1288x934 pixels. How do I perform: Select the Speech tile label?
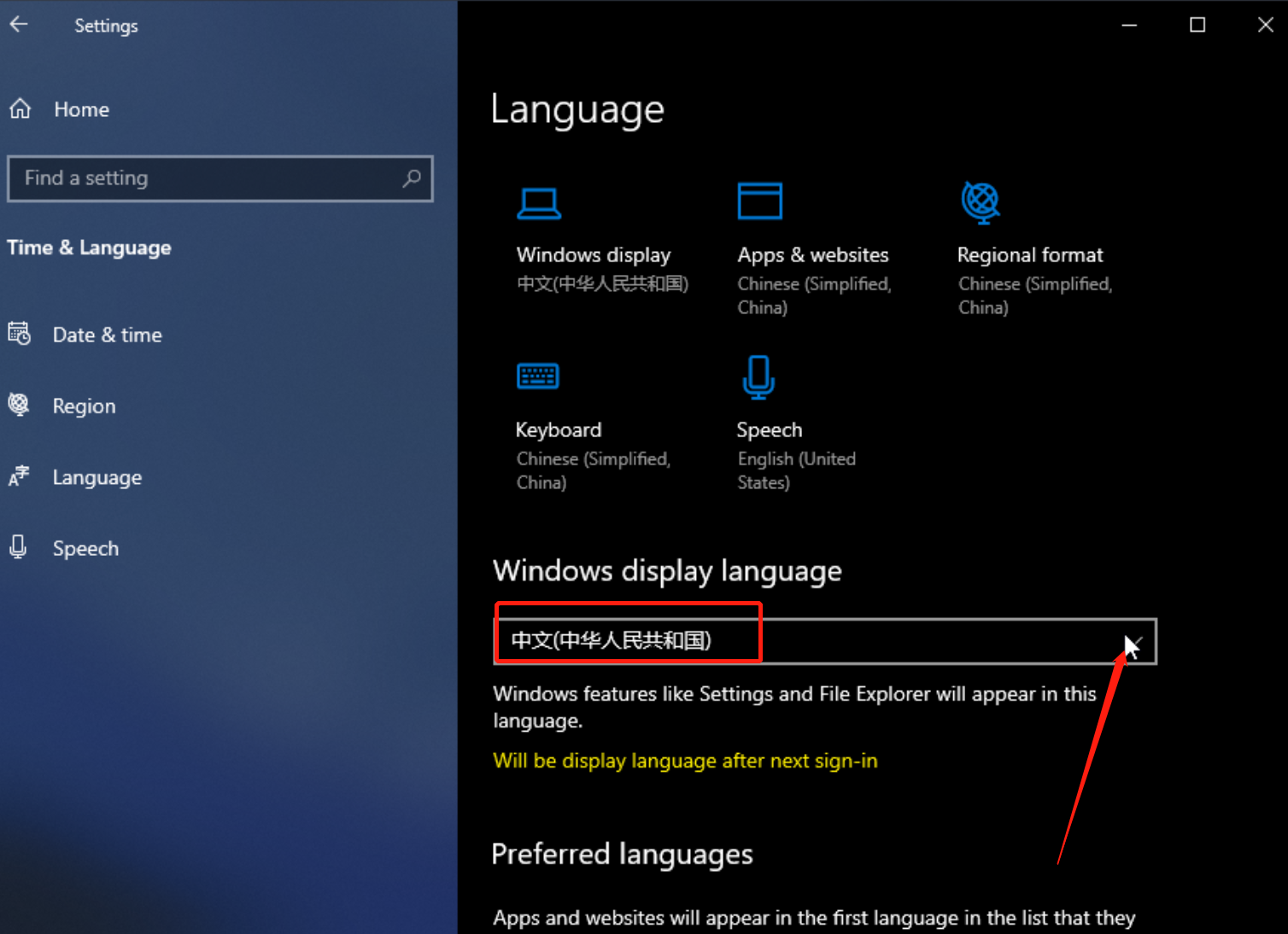click(770, 430)
